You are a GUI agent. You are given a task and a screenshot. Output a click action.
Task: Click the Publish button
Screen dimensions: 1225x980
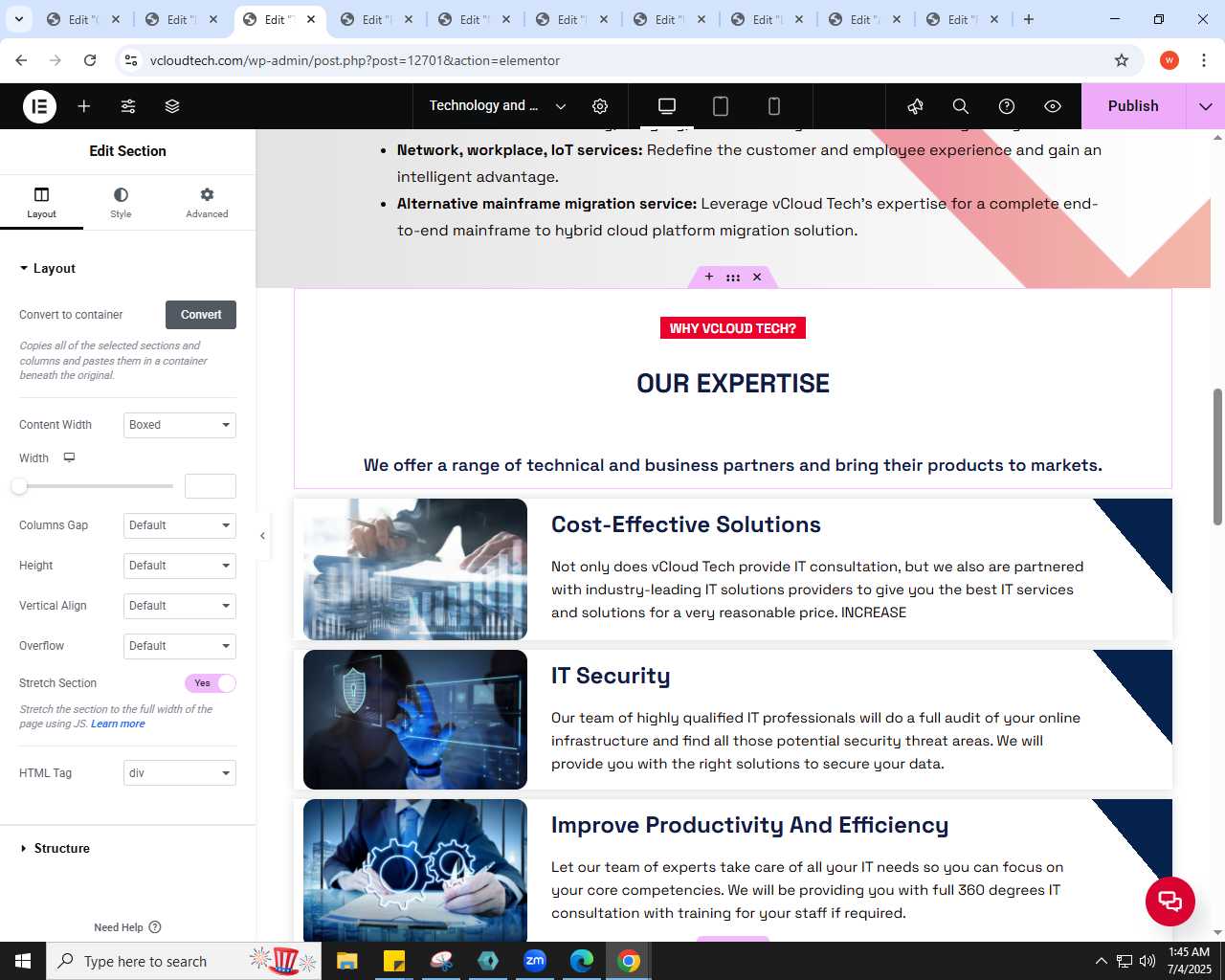coord(1133,106)
